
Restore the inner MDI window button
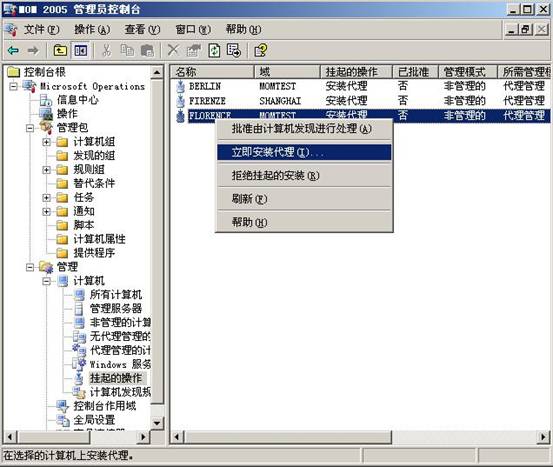526,30
